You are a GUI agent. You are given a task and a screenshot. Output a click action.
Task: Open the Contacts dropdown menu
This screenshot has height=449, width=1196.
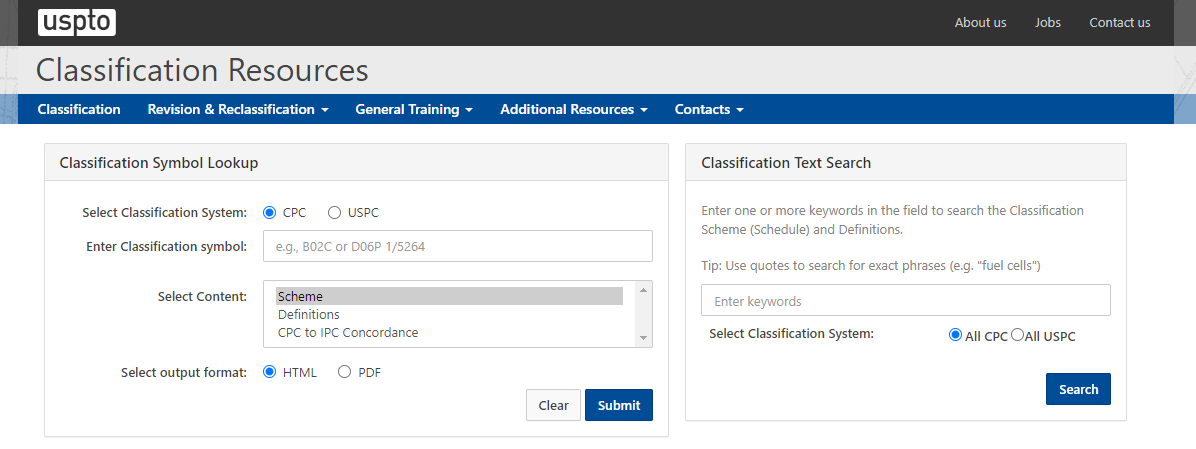[709, 109]
